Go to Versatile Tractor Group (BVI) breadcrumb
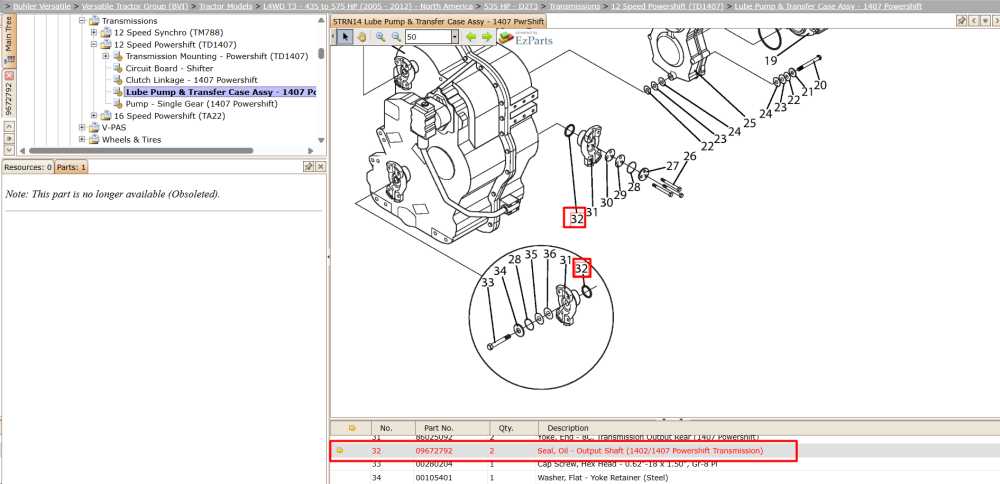This screenshot has height=484, width=1000. [135, 6]
